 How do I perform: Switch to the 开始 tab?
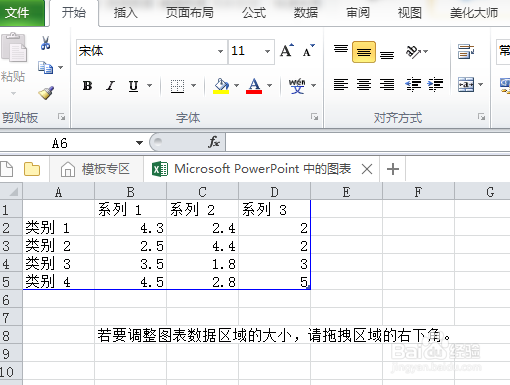coord(74,13)
